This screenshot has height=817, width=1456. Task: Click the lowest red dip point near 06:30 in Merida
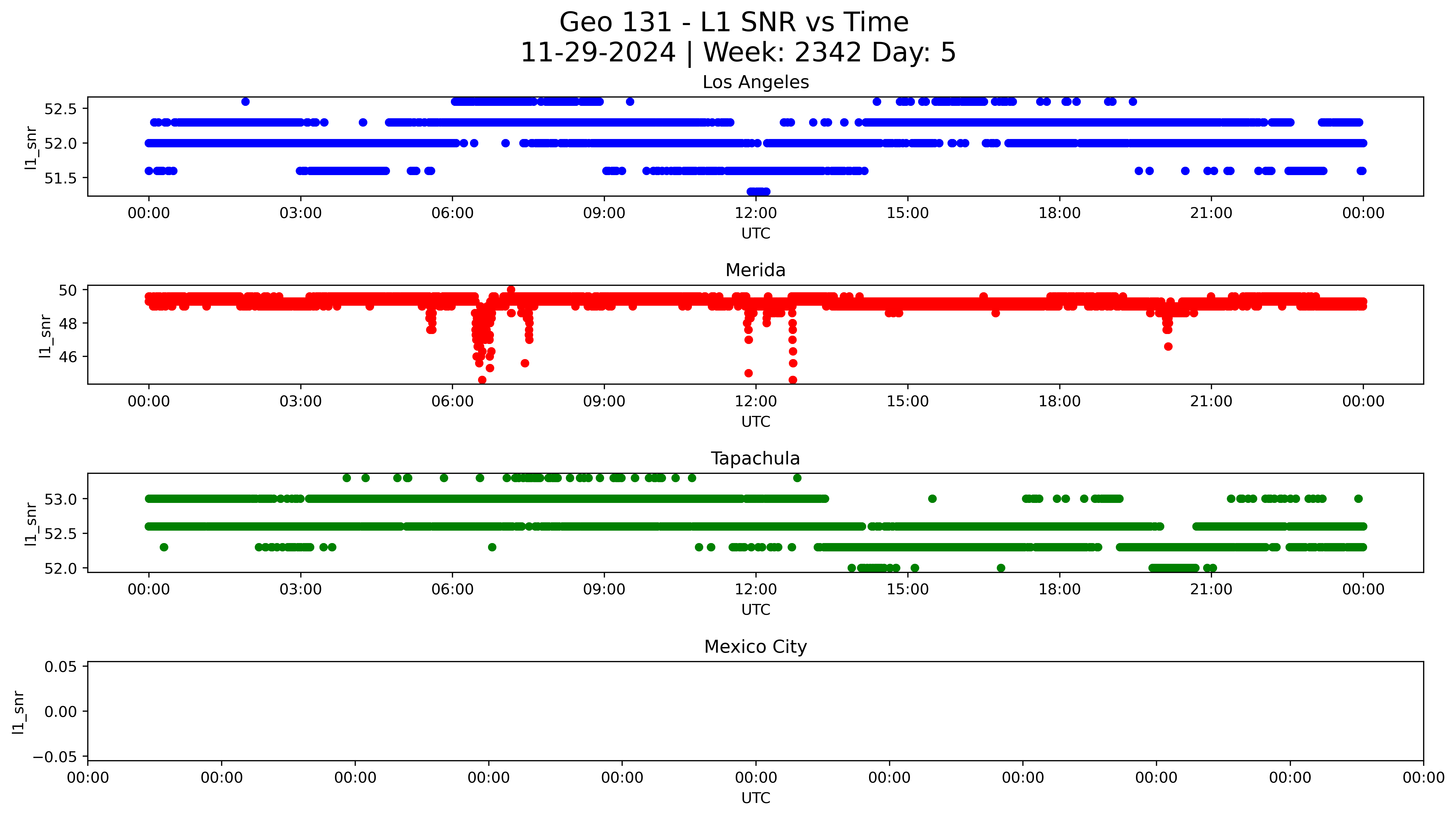click(482, 380)
